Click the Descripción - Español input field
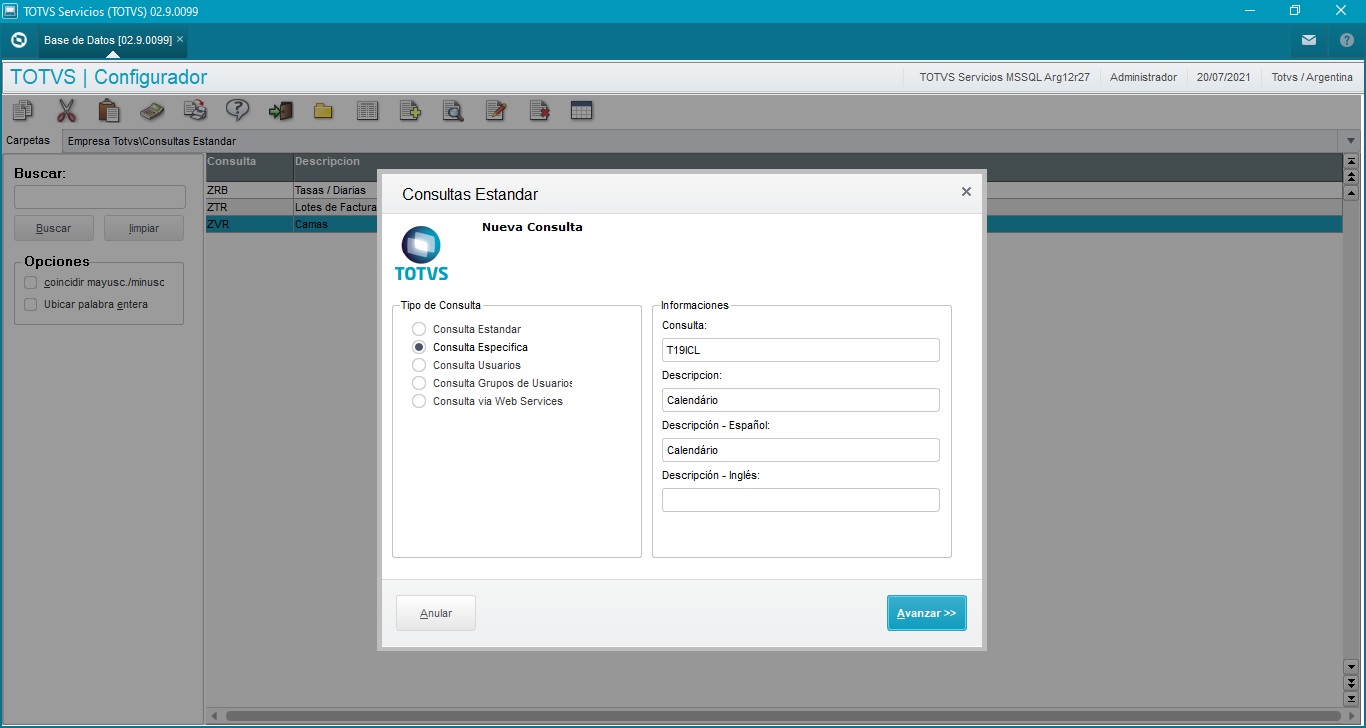Screen dimensions: 1366x728 click(801, 450)
